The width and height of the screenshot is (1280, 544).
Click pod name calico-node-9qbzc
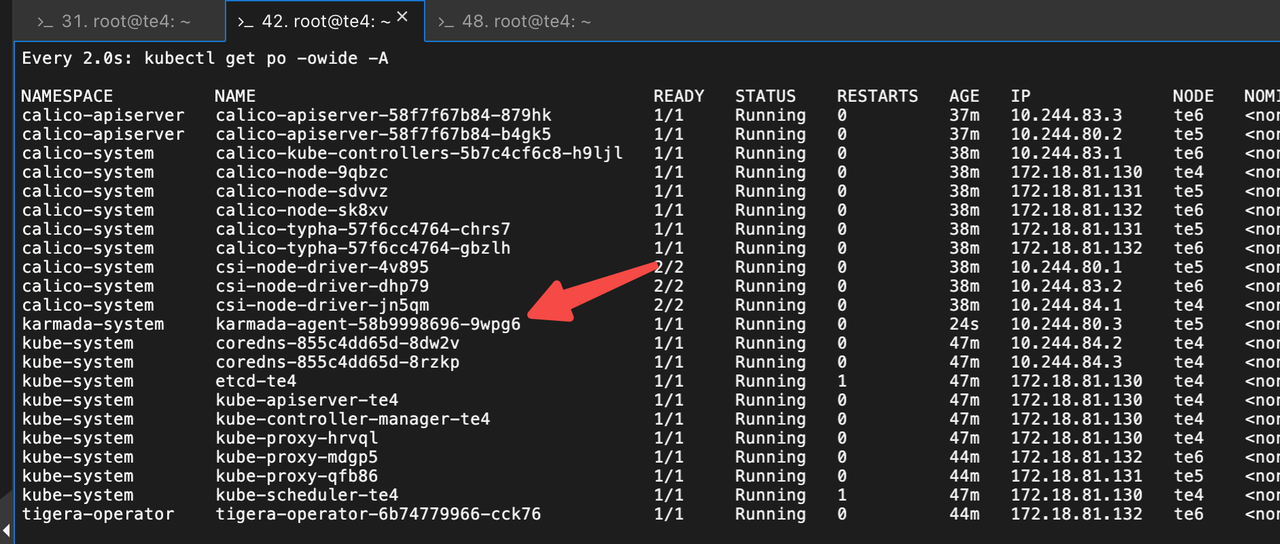click(x=302, y=172)
